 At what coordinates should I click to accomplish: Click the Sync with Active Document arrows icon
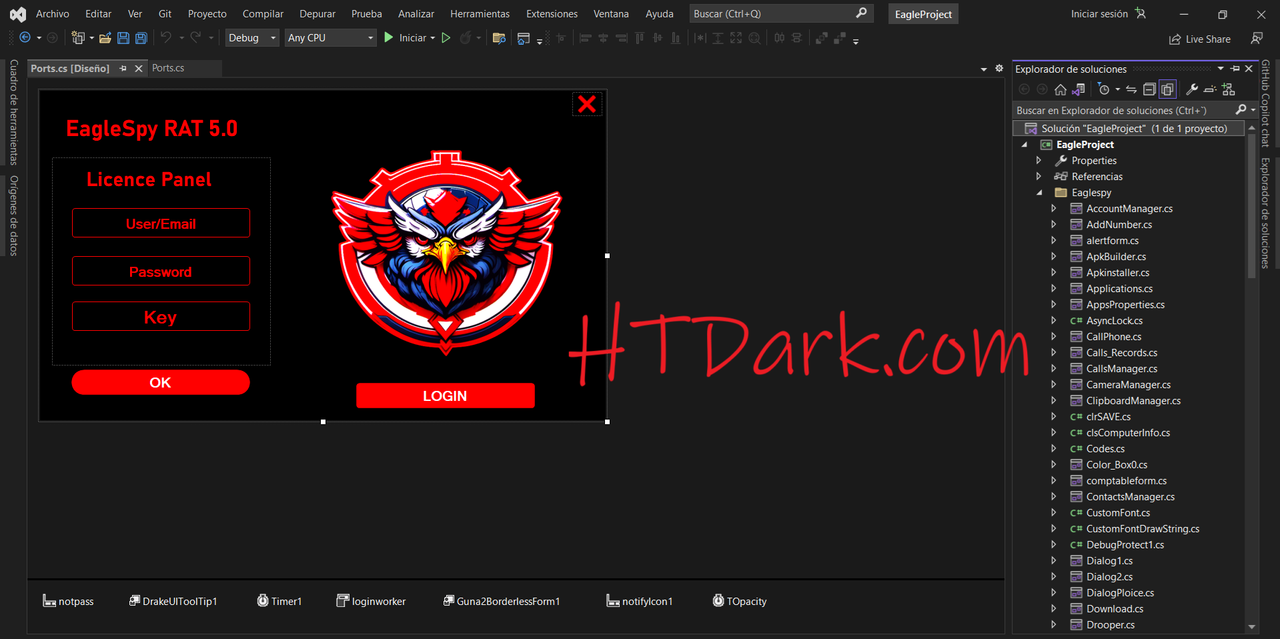(1131, 89)
